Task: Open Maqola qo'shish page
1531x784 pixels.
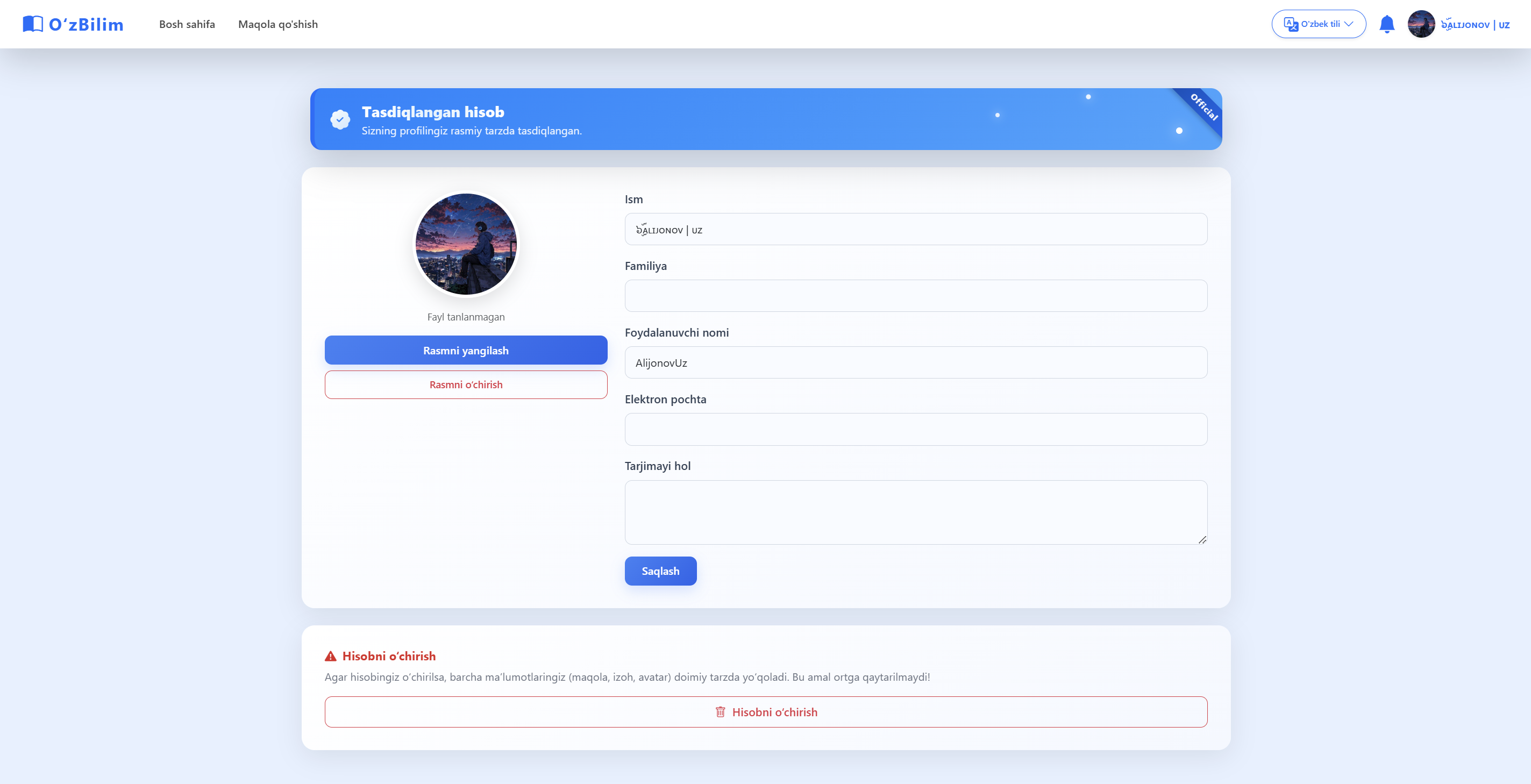Action: click(277, 24)
